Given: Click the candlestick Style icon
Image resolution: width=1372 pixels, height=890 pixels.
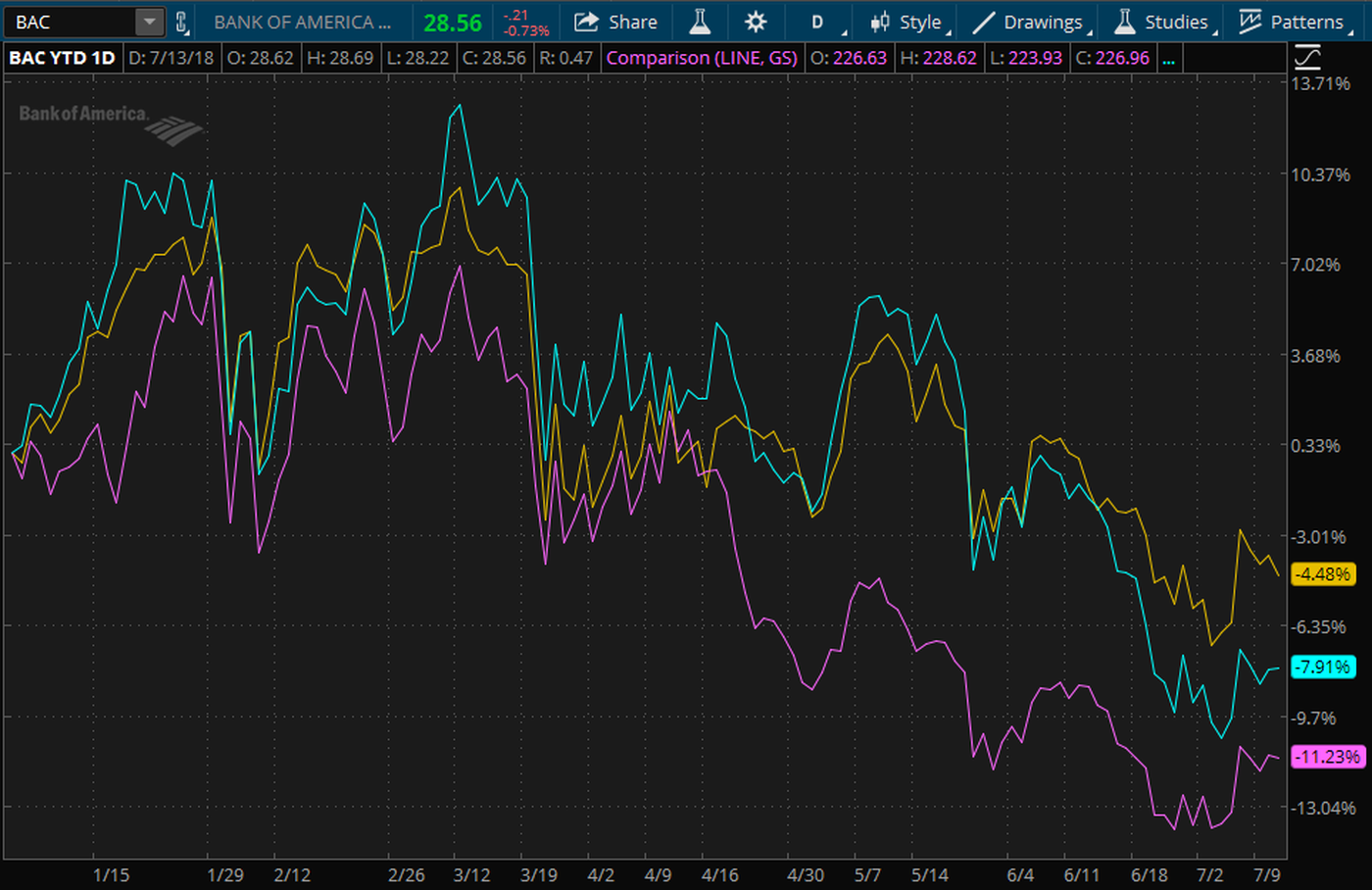Looking at the screenshot, I should [880, 22].
